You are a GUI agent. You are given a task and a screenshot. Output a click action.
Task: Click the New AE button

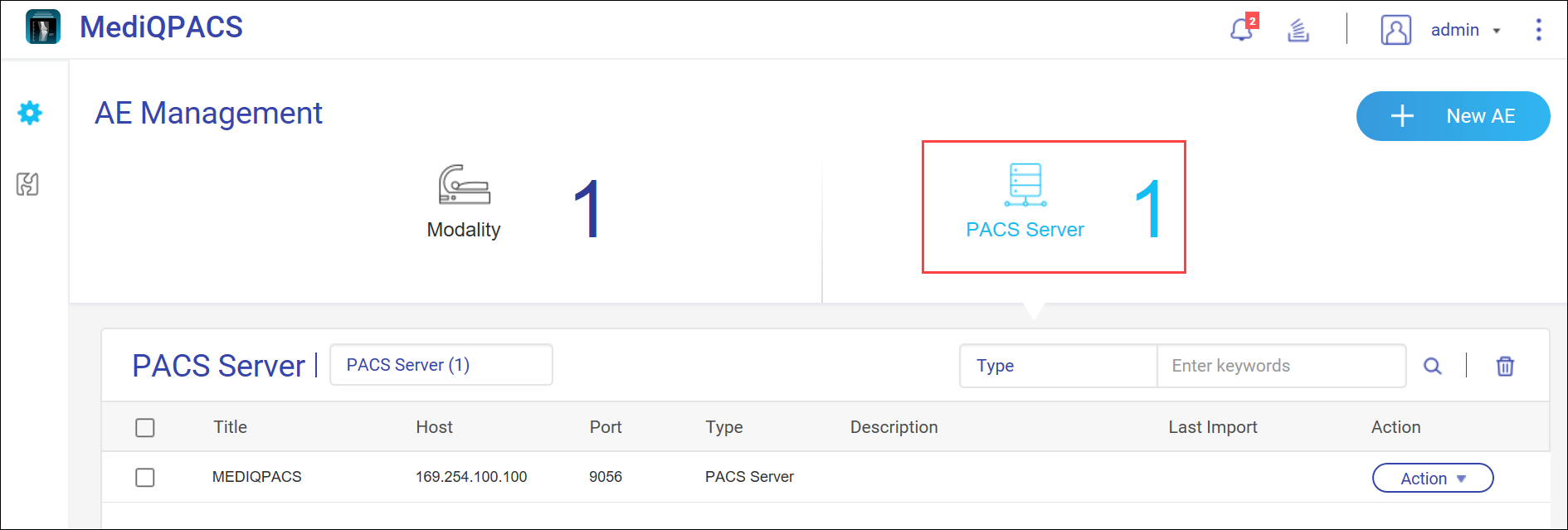1453,116
